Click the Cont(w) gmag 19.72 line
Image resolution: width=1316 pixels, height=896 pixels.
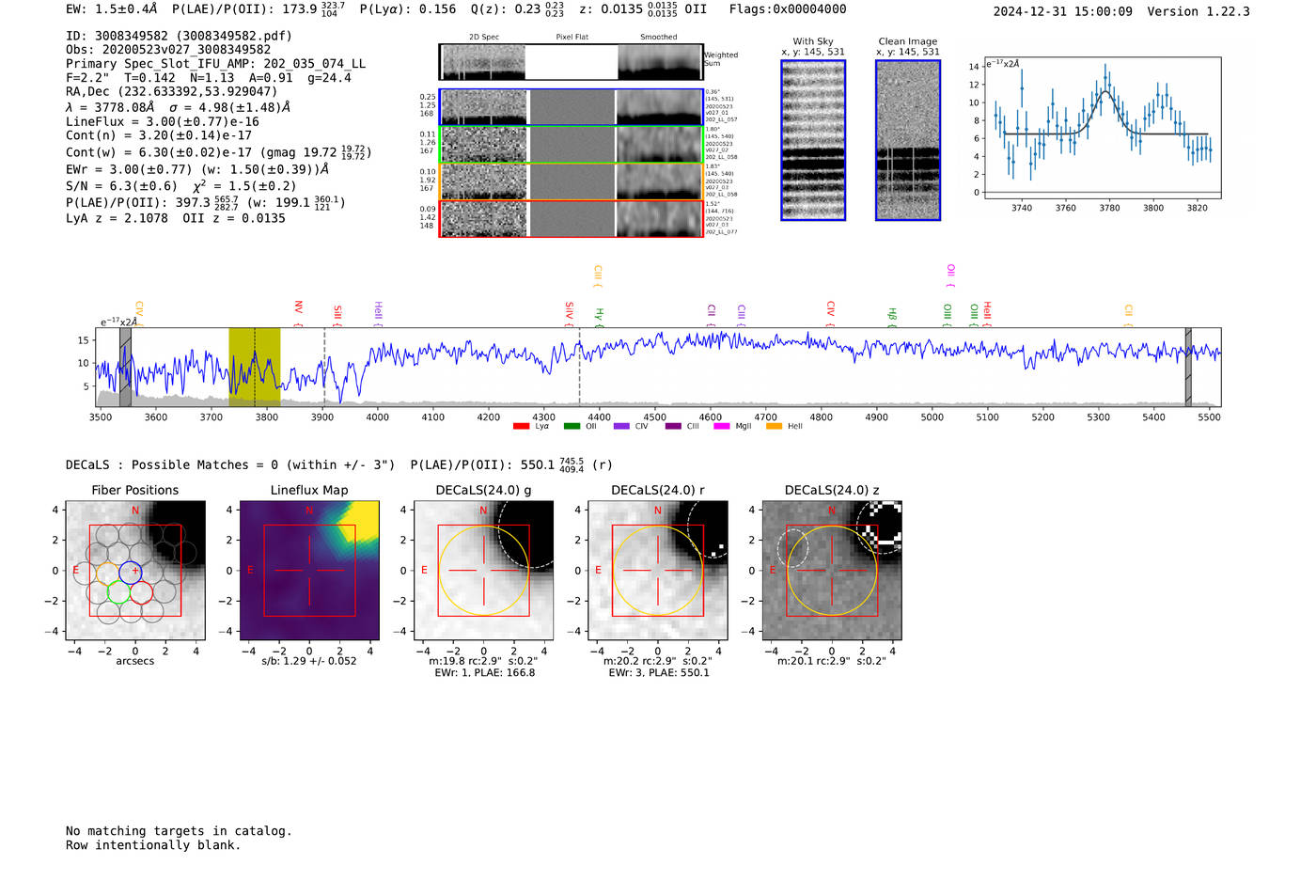219,151
